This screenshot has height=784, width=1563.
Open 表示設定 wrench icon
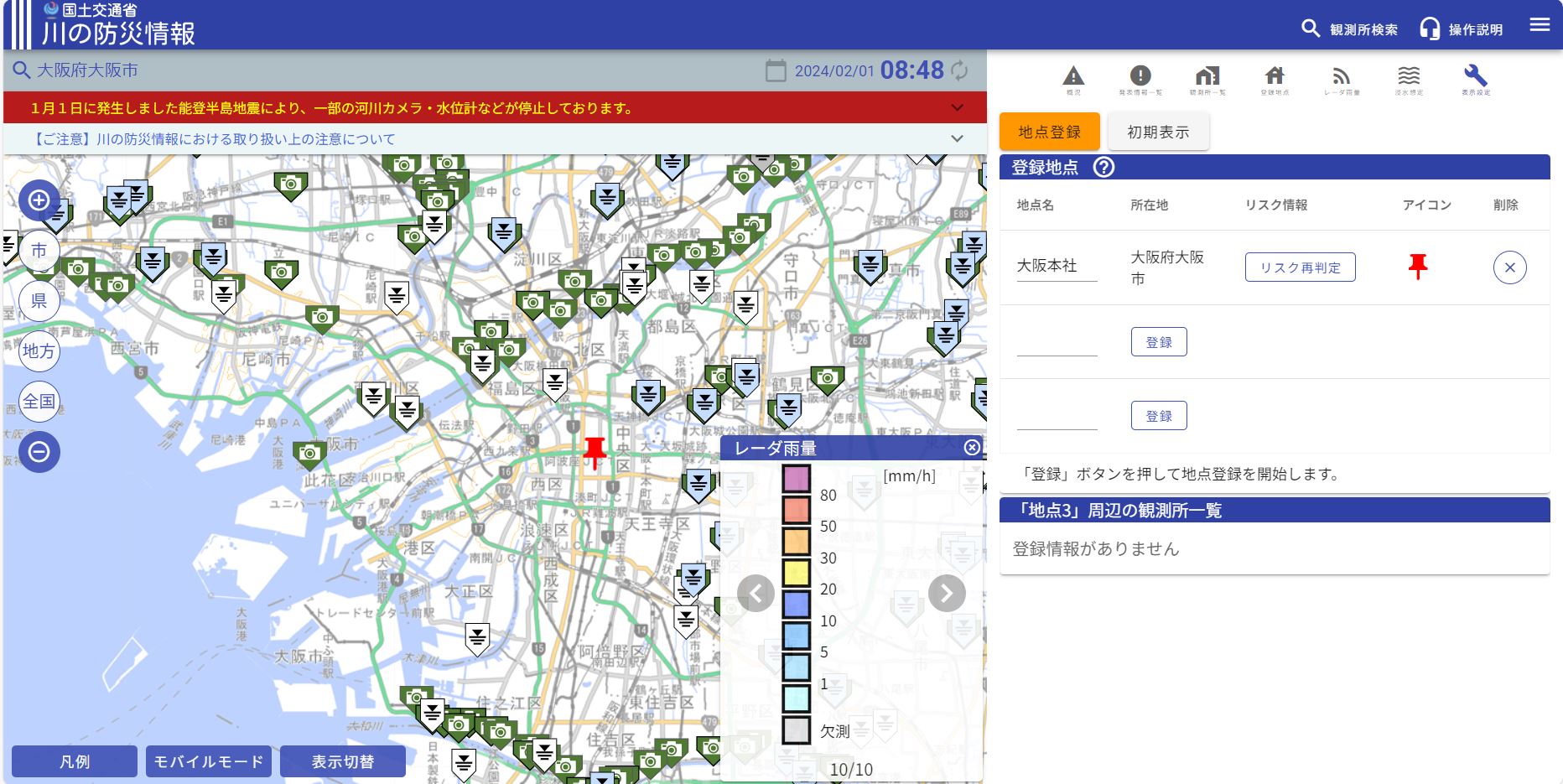[x=1476, y=79]
